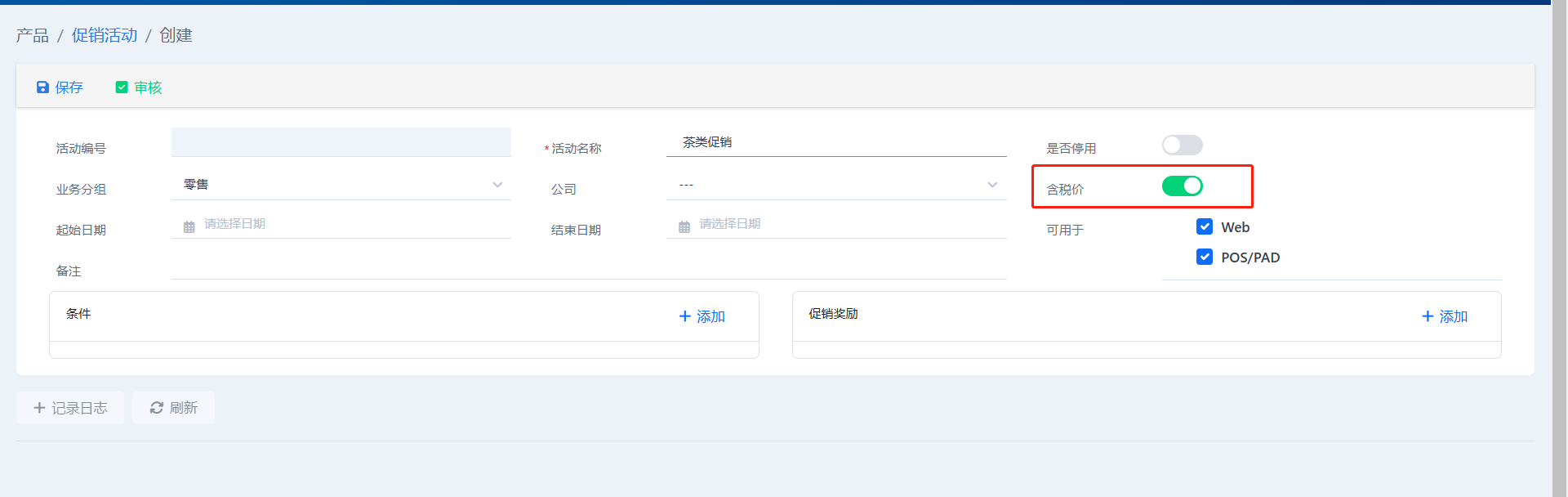Click the 保存 button

pyautogui.click(x=60, y=87)
